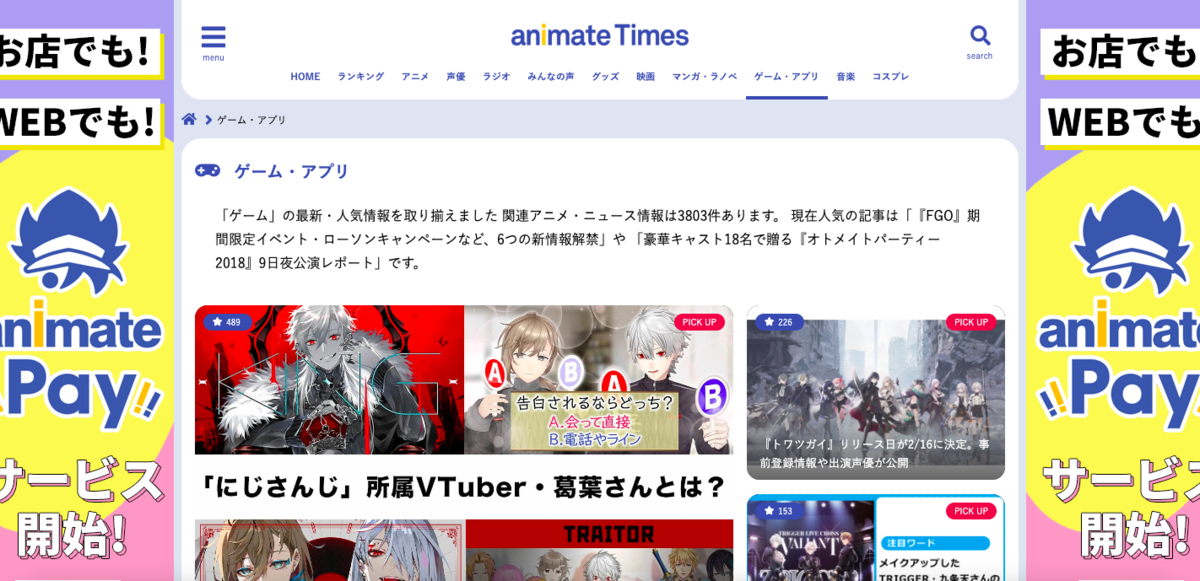Open the 映画 nav item
Viewport: 1200px width, 581px height.
646,76
